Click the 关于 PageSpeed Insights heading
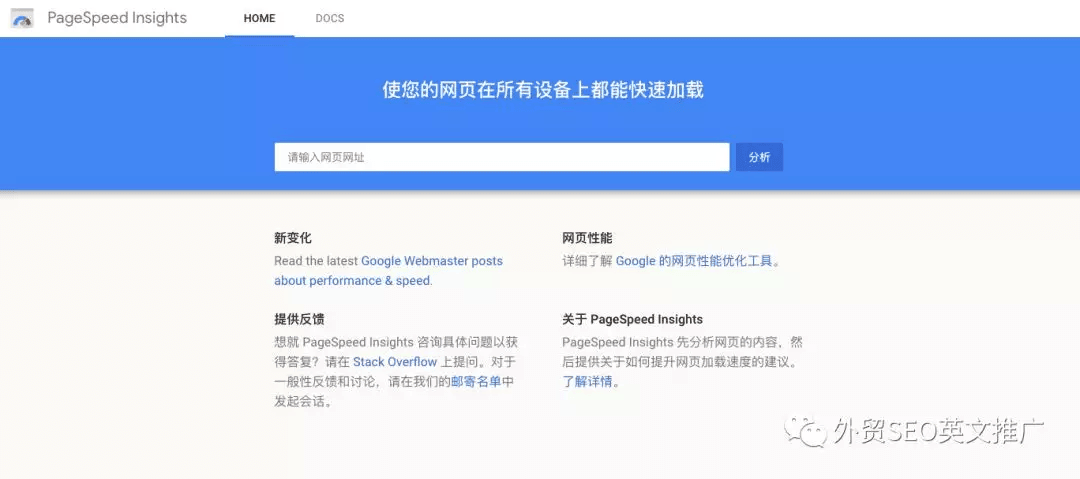 point(632,319)
